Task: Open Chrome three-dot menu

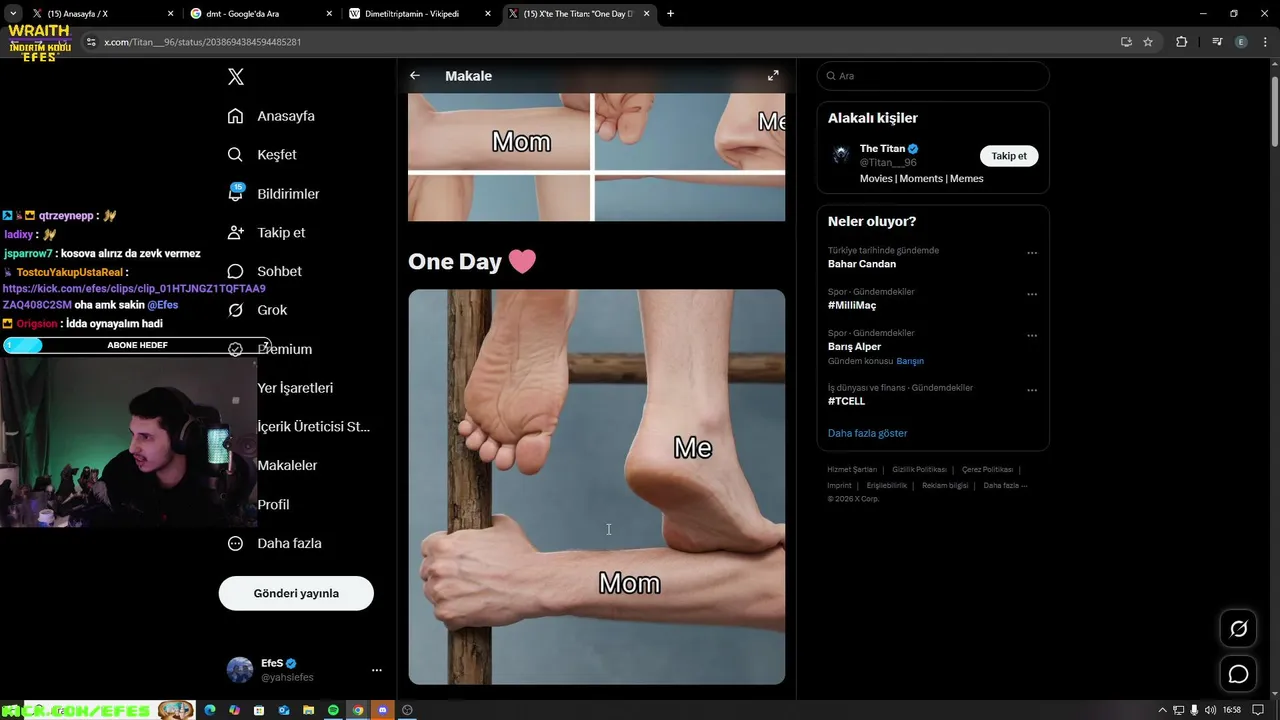Action: pyautogui.click(x=1264, y=42)
